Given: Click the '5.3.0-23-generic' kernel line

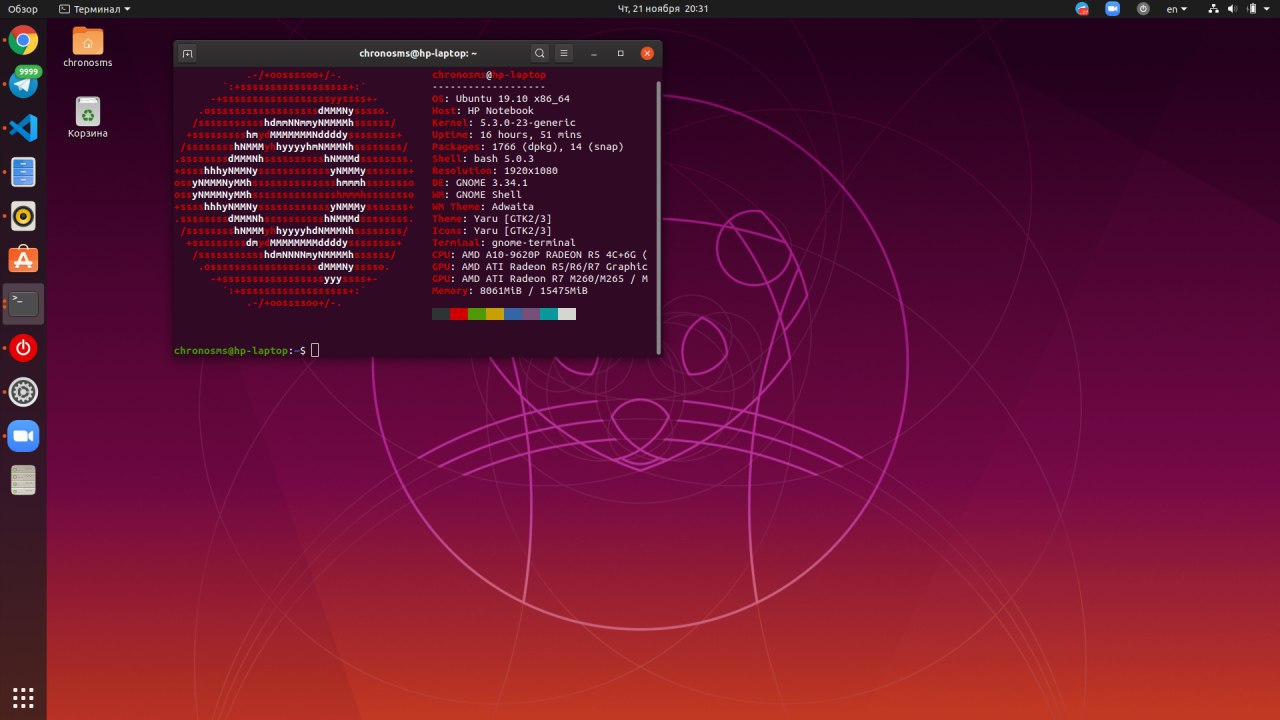Looking at the screenshot, I should (504, 123).
